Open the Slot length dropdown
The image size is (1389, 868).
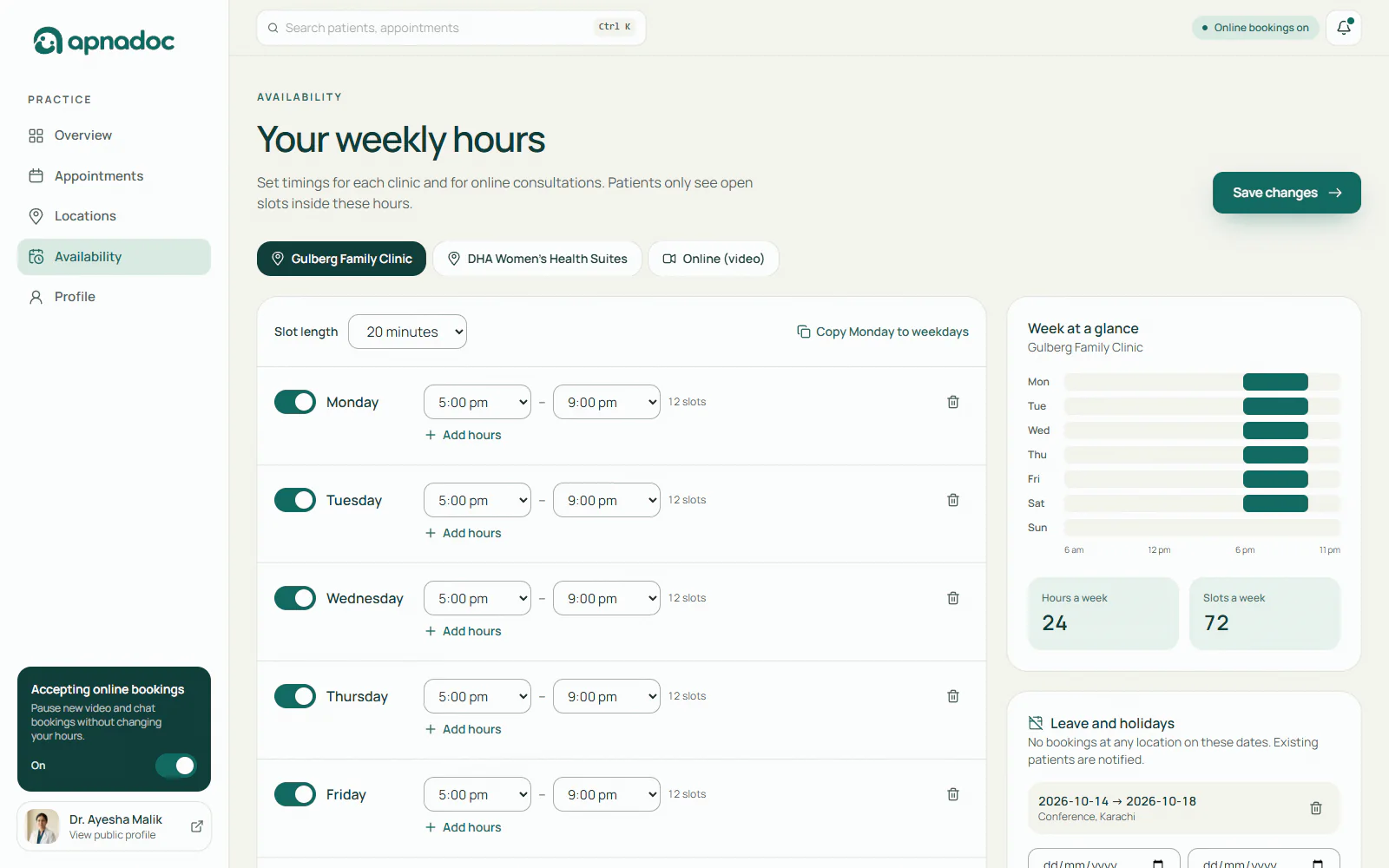click(x=407, y=332)
